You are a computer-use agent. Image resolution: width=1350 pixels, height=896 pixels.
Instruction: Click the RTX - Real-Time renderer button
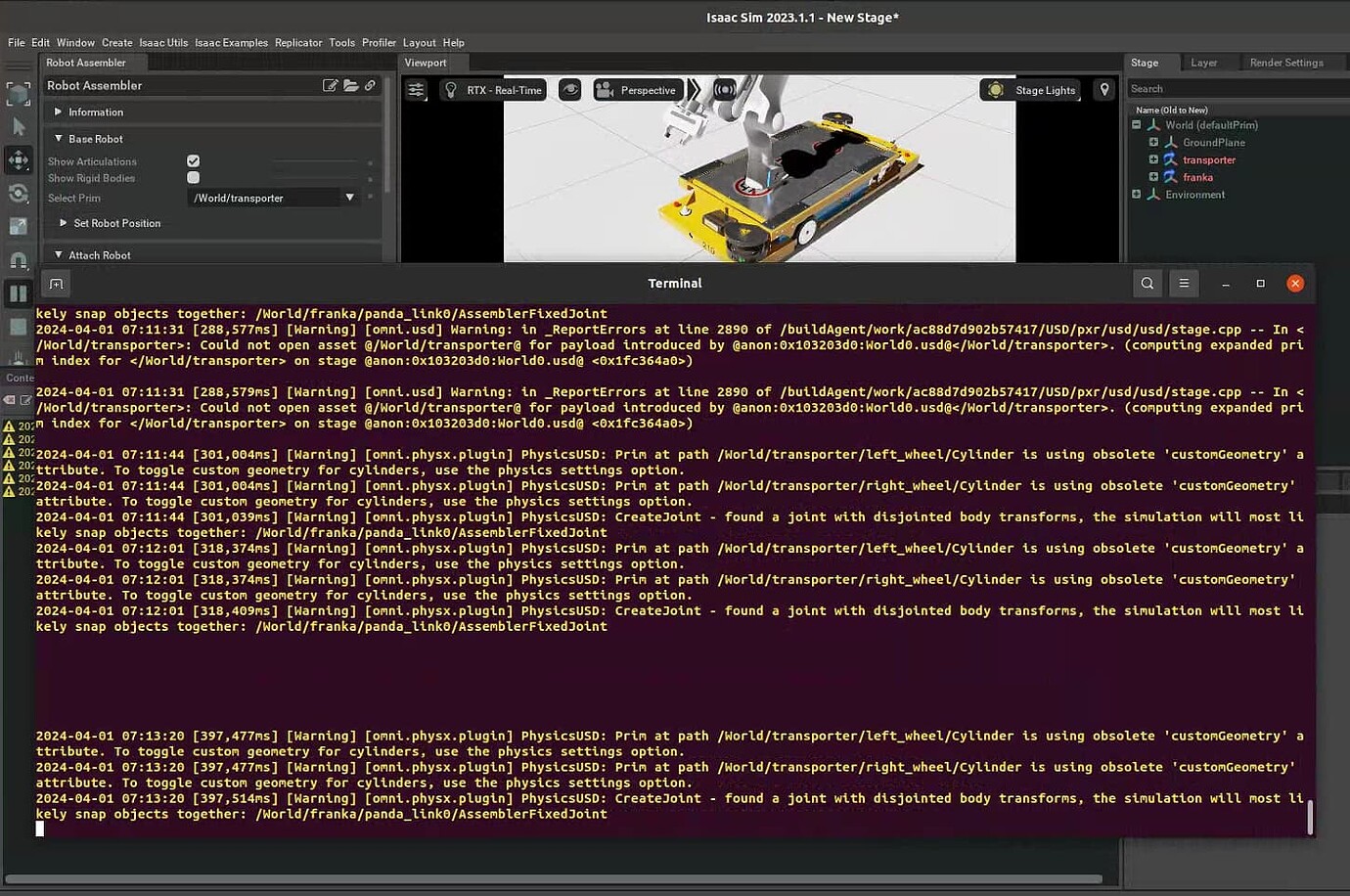coord(493,89)
